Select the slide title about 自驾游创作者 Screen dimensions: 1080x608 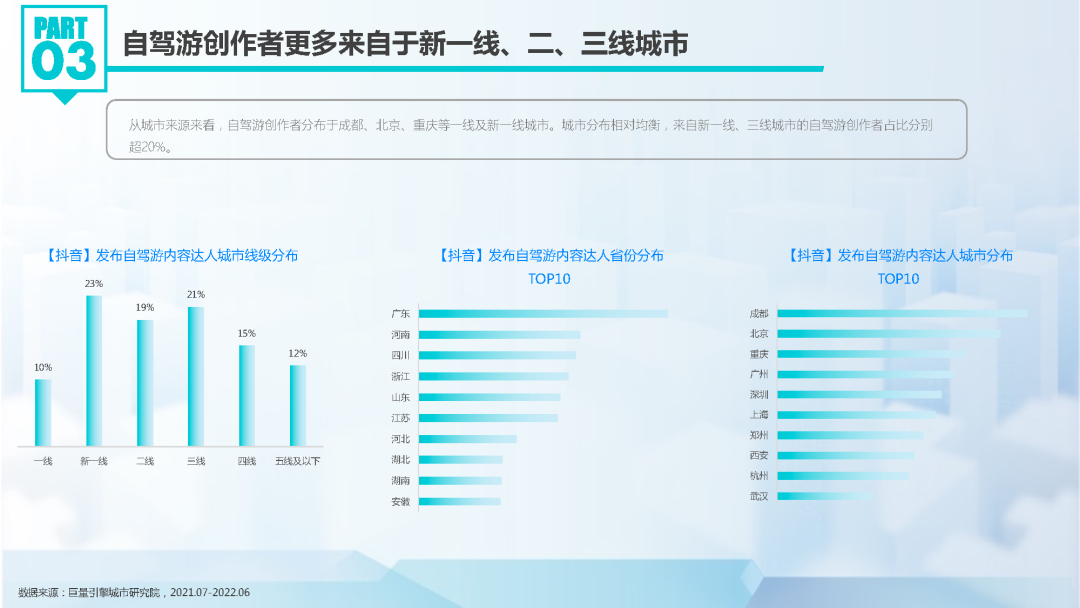tap(405, 44)
